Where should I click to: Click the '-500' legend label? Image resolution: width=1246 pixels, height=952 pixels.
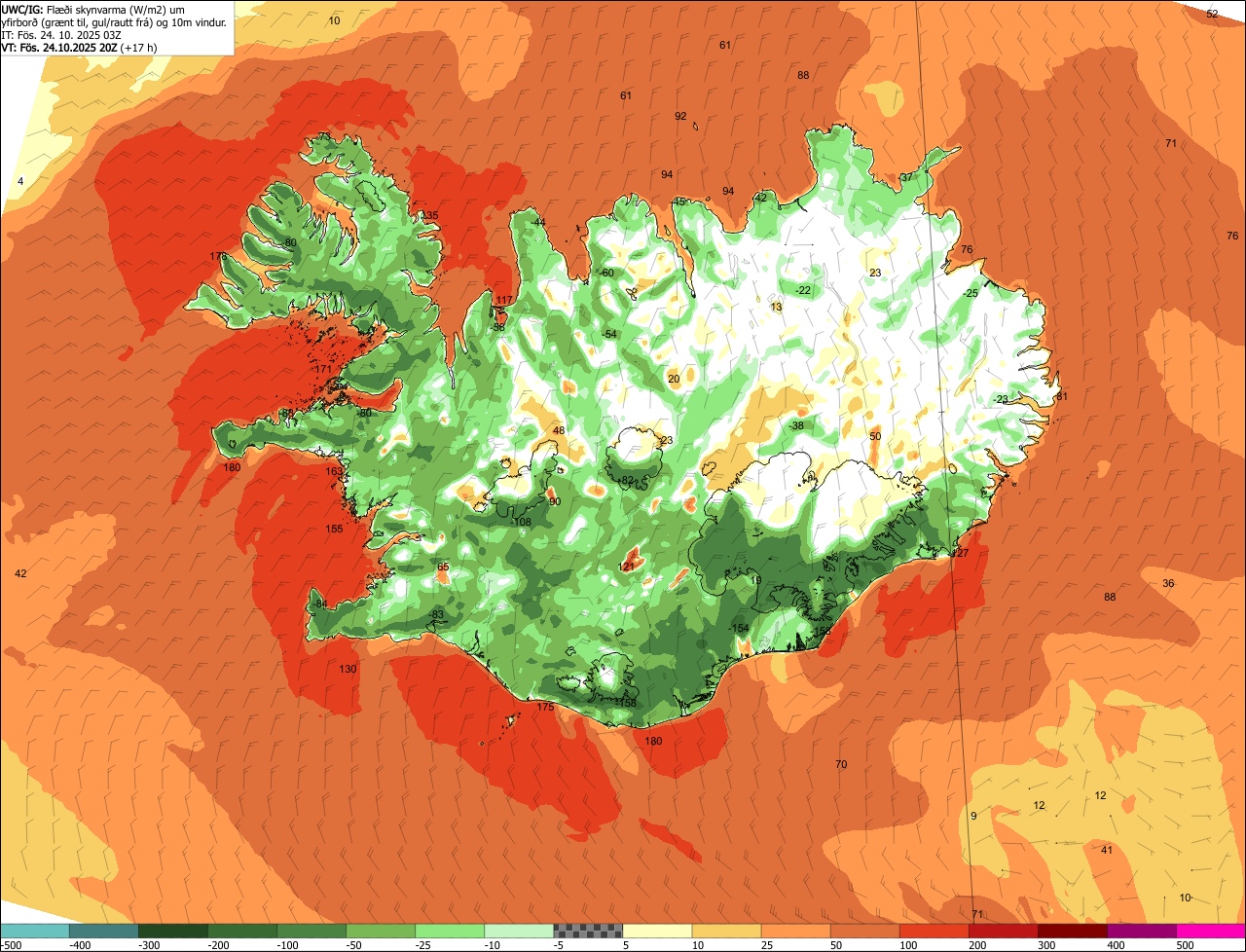[x=11, y=945]
